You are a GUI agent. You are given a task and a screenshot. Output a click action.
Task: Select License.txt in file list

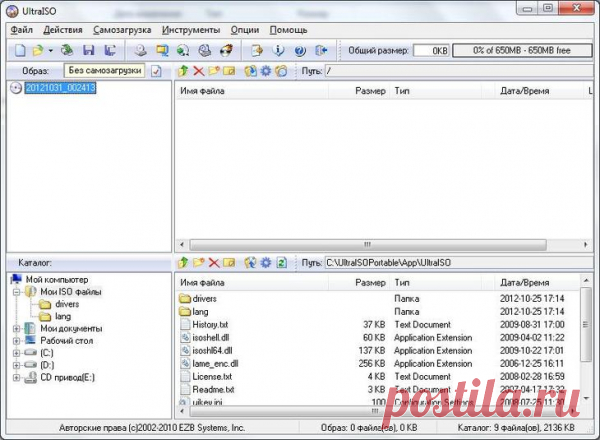click(212, 376)
